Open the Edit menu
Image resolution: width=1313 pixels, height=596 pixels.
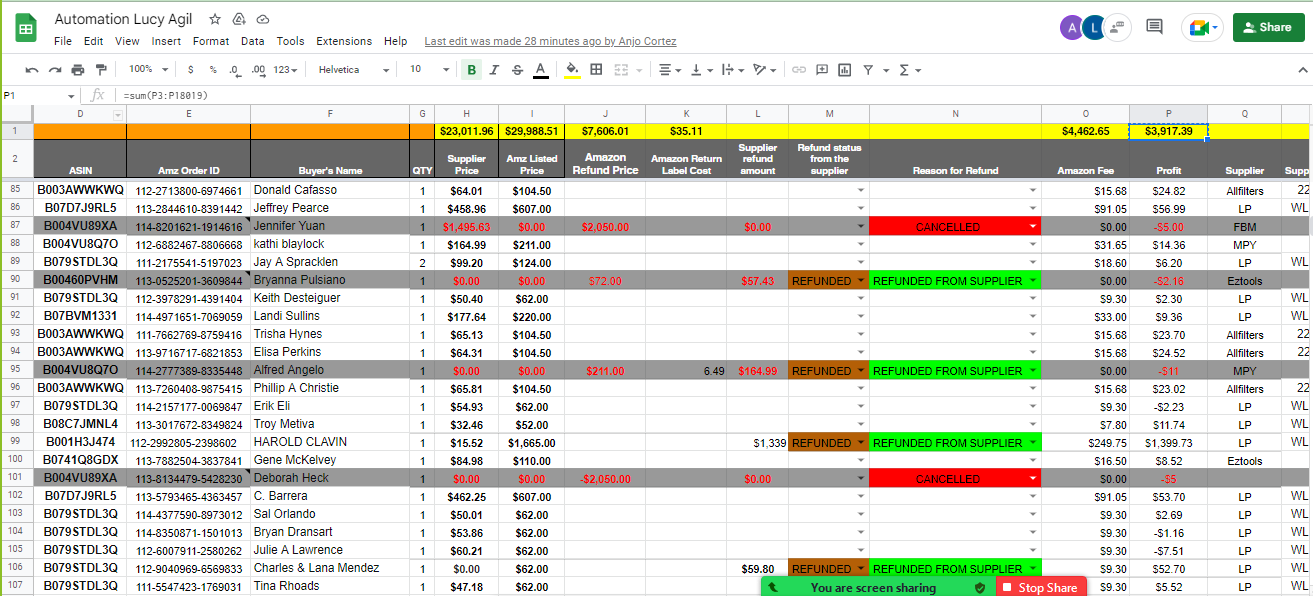pyautogui.click(x=94, y=41)
